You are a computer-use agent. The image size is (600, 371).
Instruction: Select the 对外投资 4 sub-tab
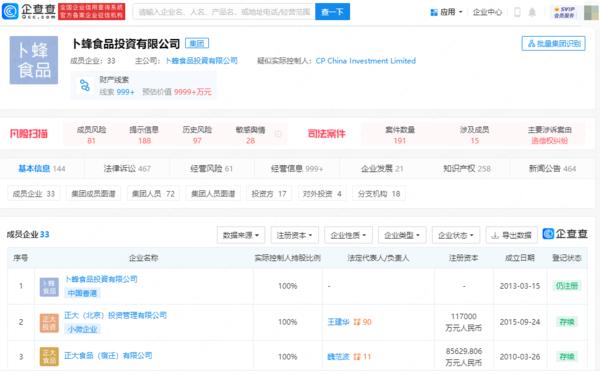pyautogui.click(x=322, y=194)
